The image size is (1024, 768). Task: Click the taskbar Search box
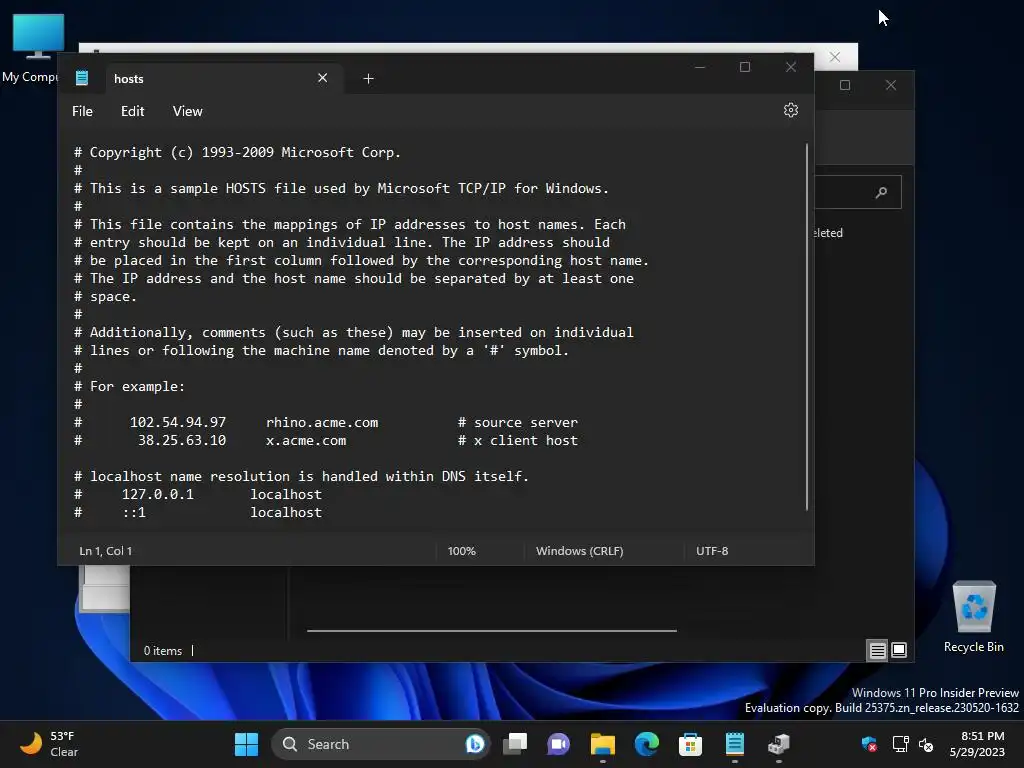click(x=379, y=744)
